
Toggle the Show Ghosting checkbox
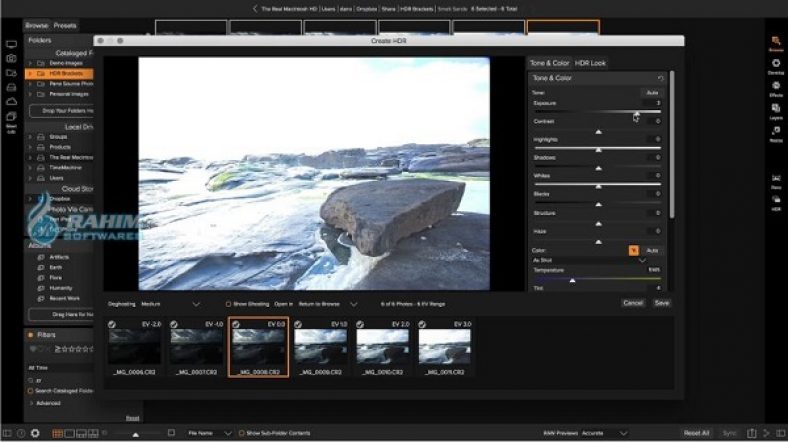[228, 303]
